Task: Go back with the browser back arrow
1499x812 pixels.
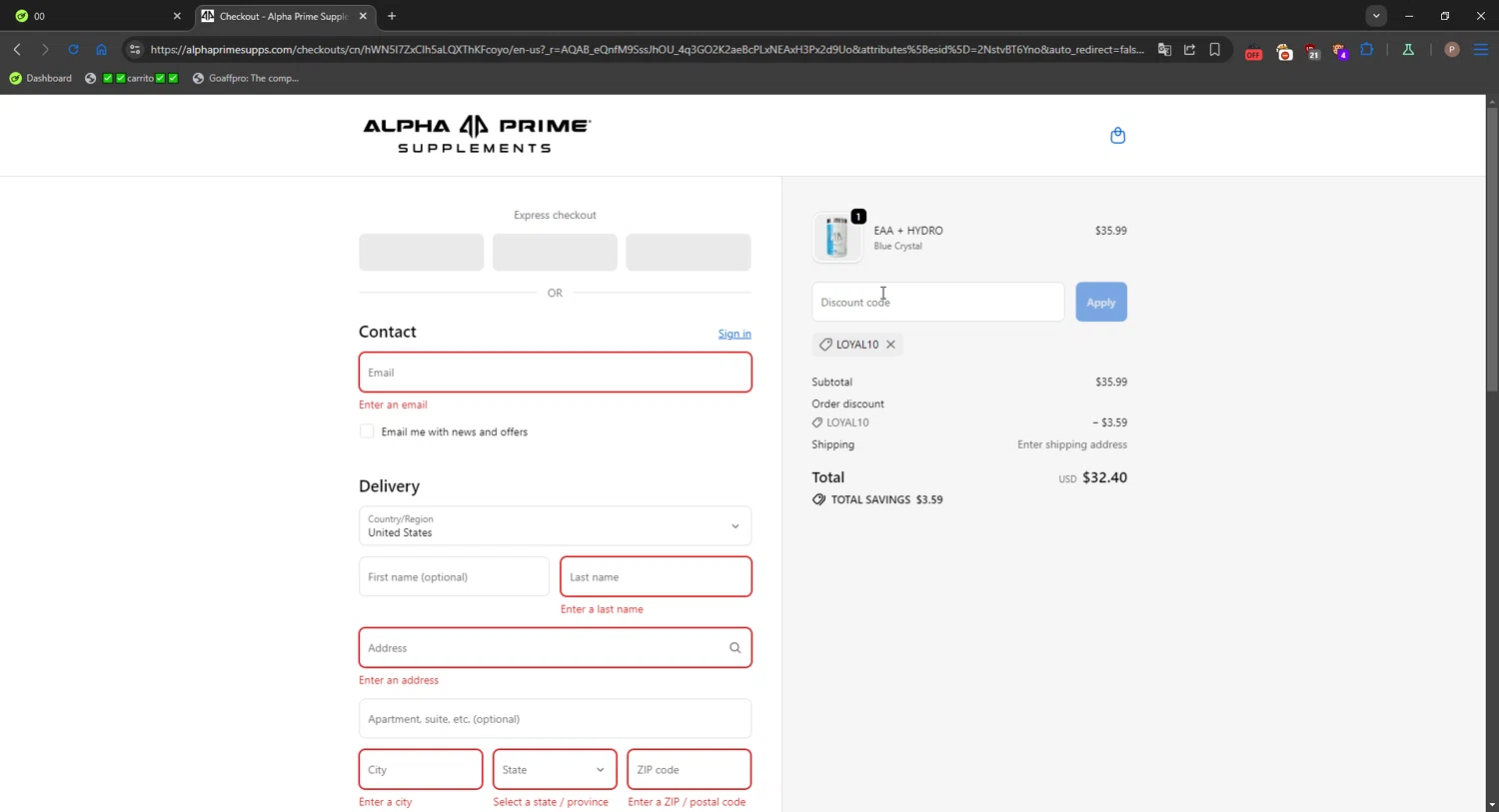Action: [x=17, y=50]
